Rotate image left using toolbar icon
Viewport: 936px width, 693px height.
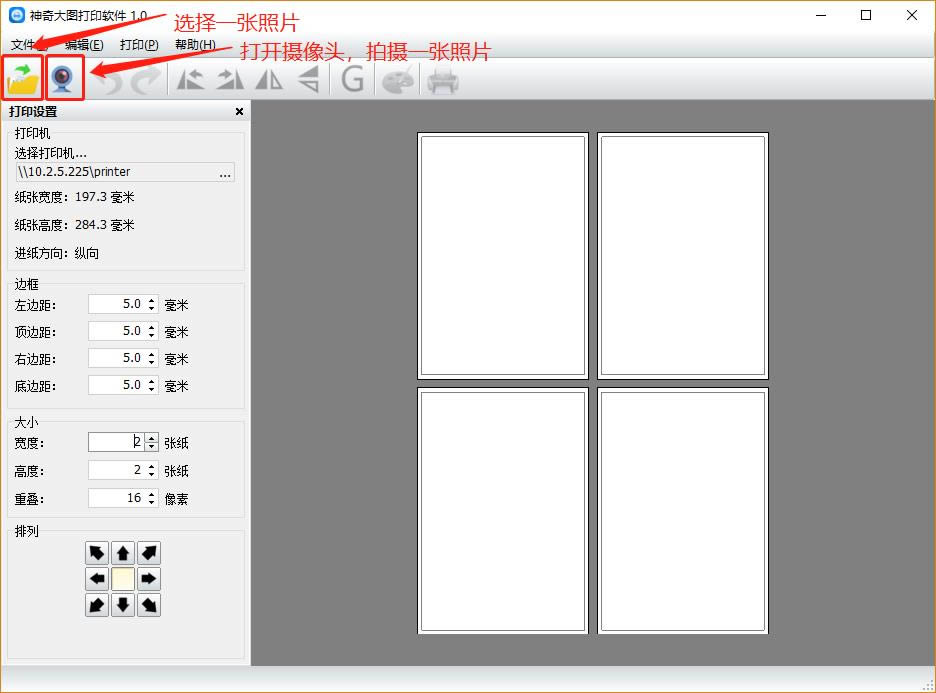click(190, 79)
